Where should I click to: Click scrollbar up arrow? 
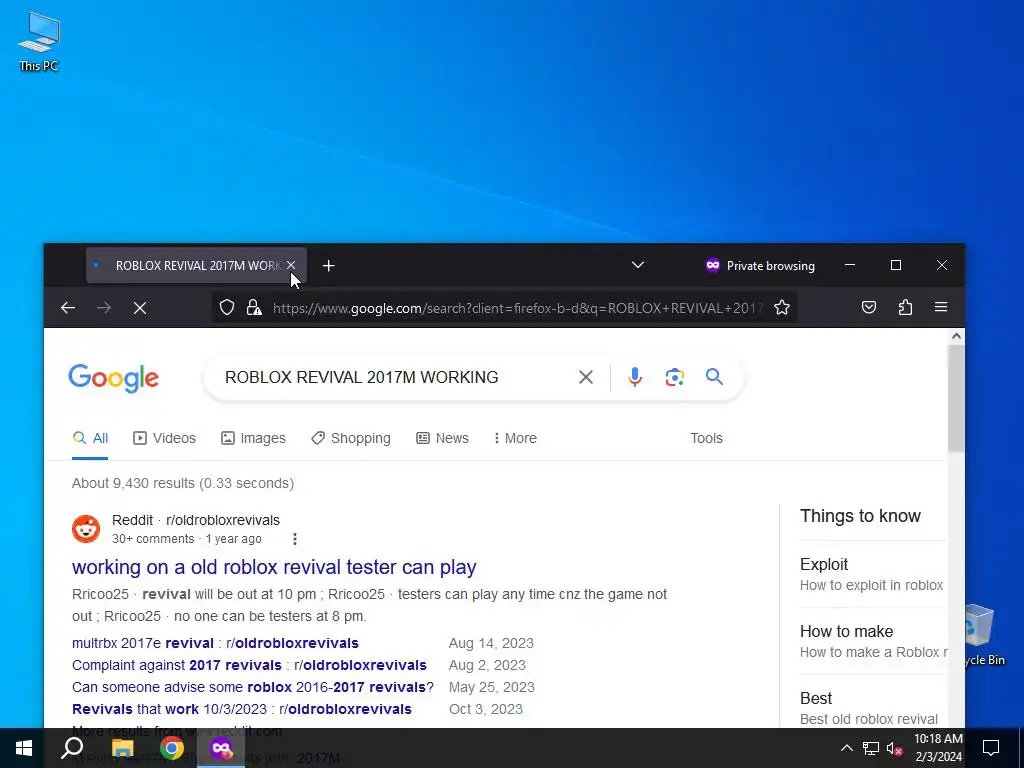tap(956, 336)
